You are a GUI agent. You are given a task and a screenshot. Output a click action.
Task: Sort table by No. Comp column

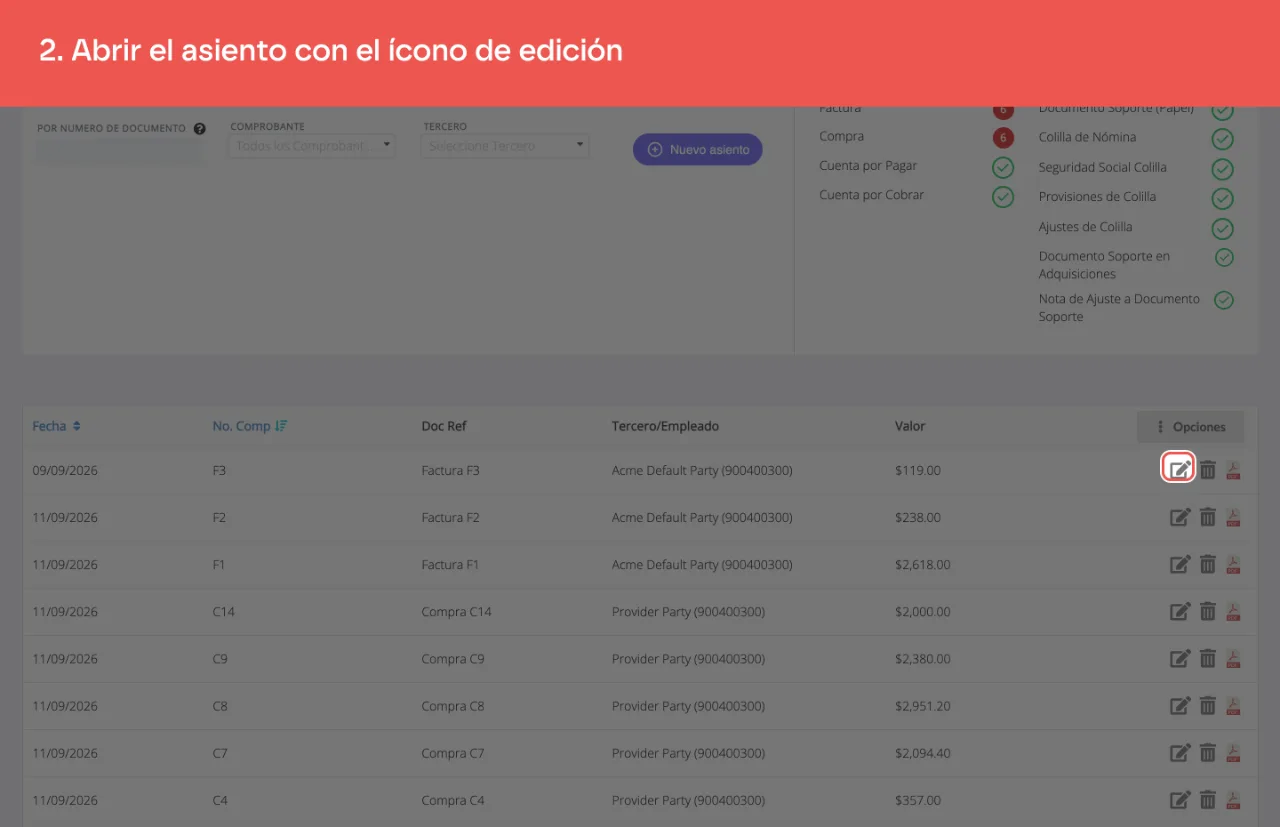[x=250, y=426]
